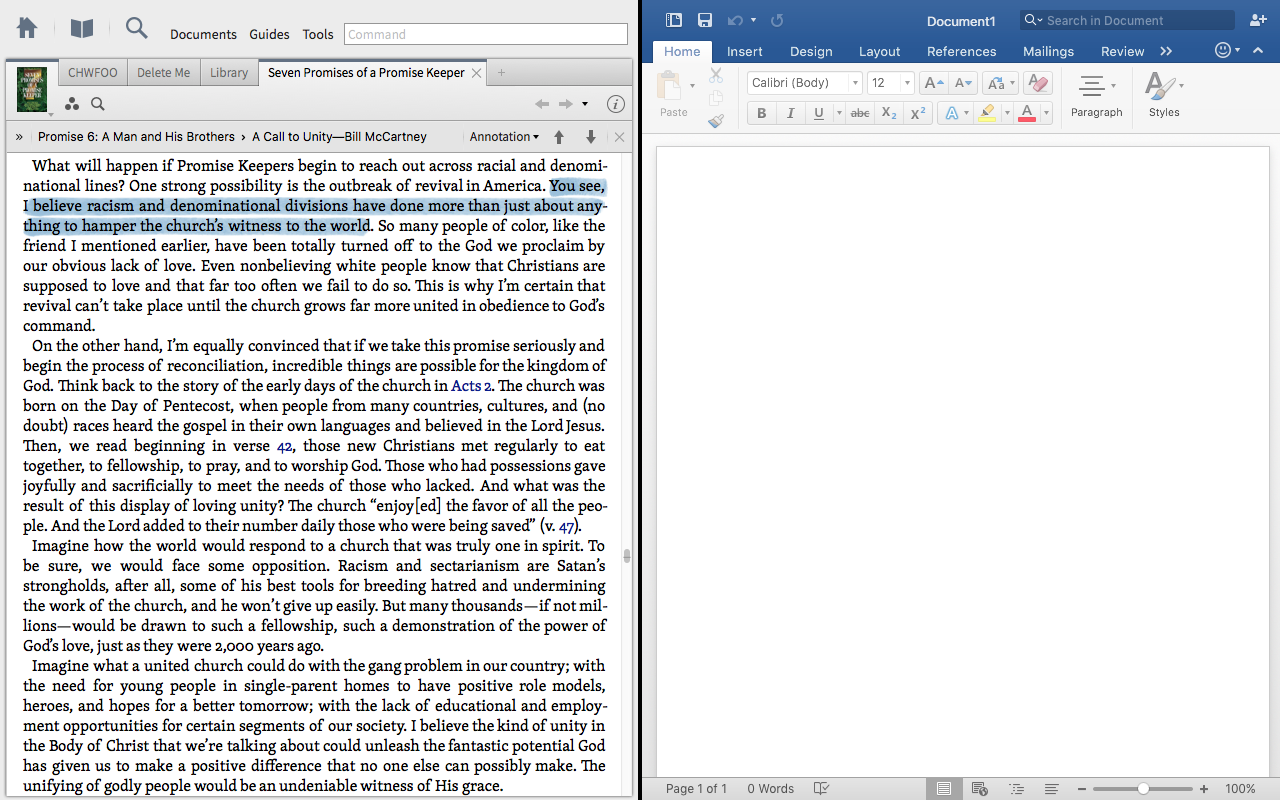Open the Guides menu in Logos
Image resolution: width=1280 pixels, height=800 pixels.
pyautogui.click(x=270, y=34)
